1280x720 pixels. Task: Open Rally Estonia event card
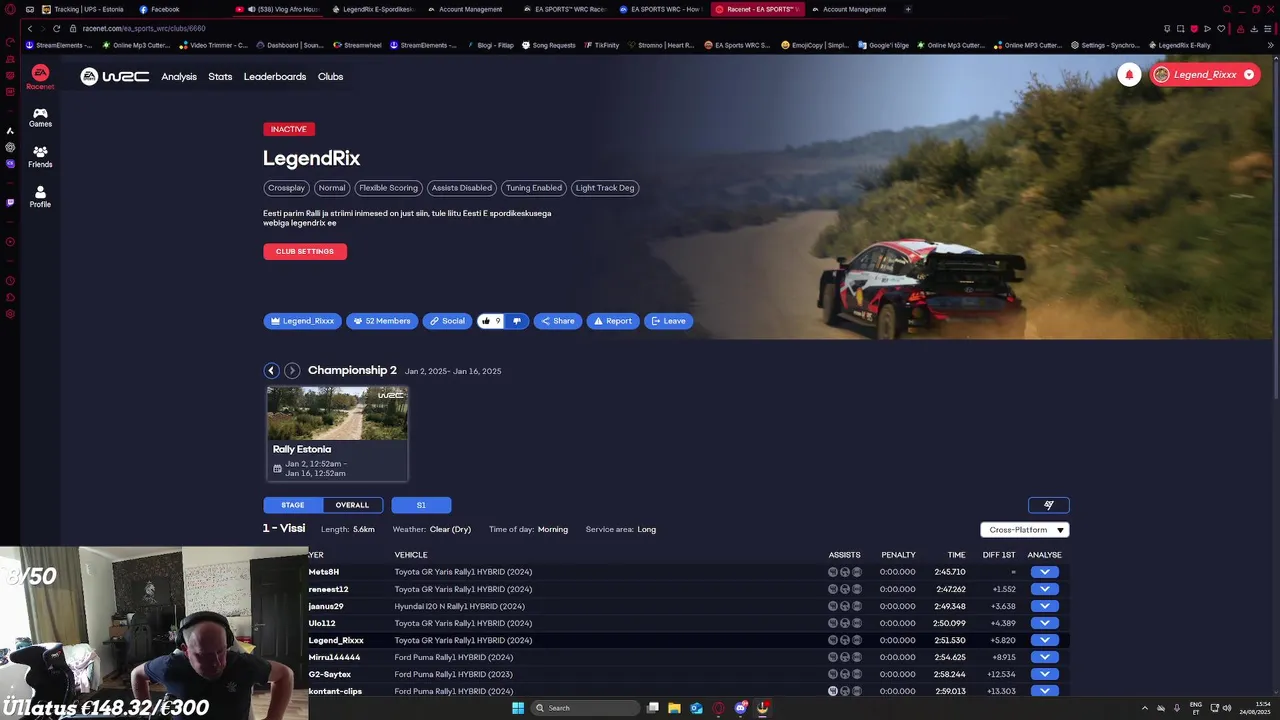337,434
